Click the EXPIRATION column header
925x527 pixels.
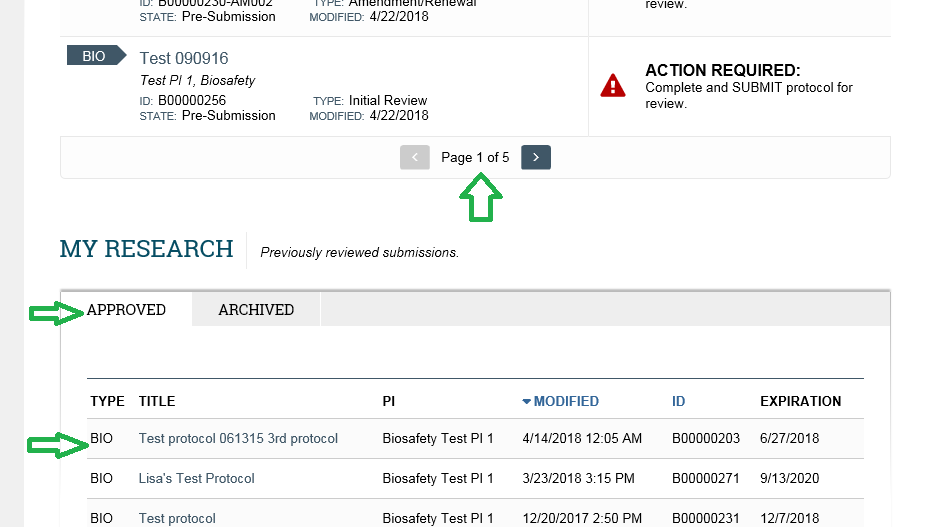pyautogui.click(x=801, y=401)
